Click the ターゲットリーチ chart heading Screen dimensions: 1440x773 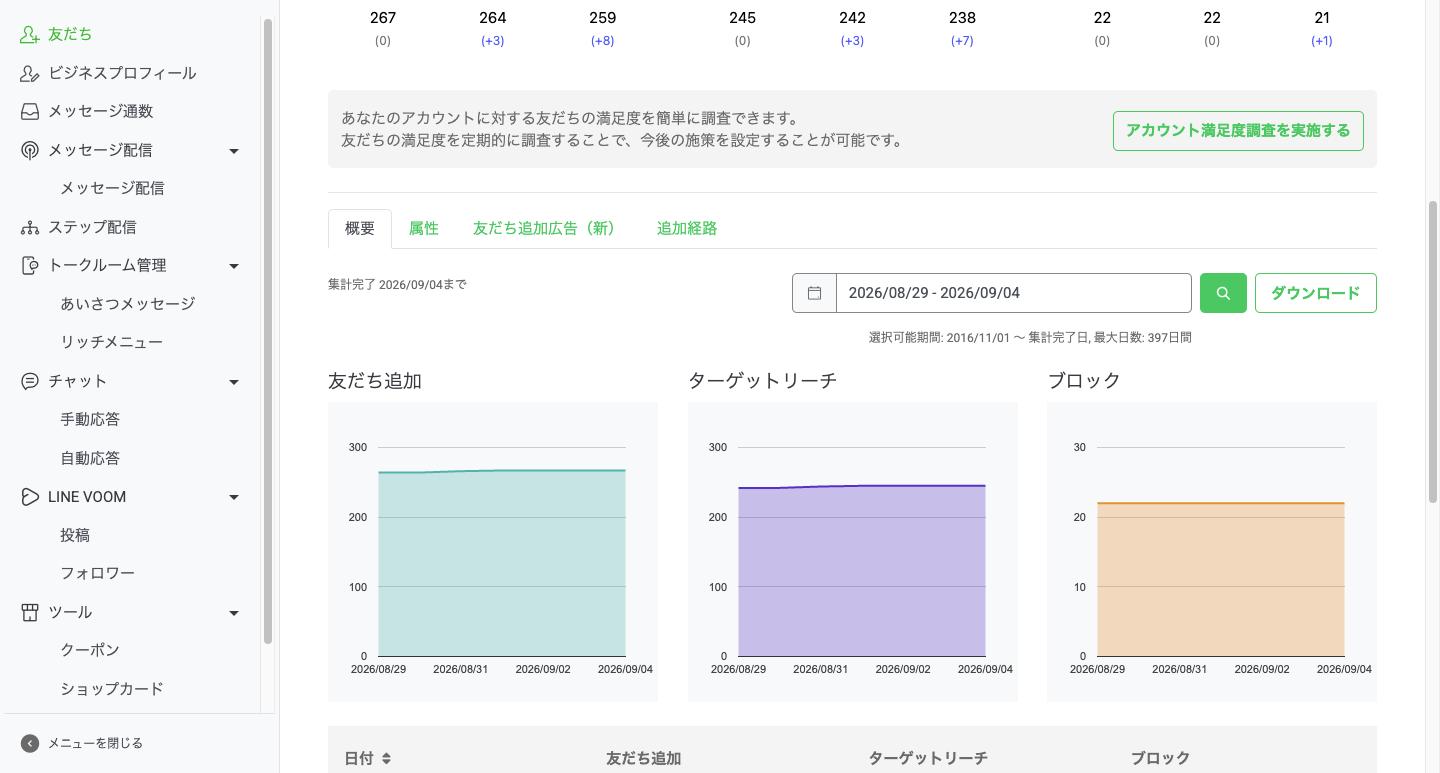(x=762, y=381)
